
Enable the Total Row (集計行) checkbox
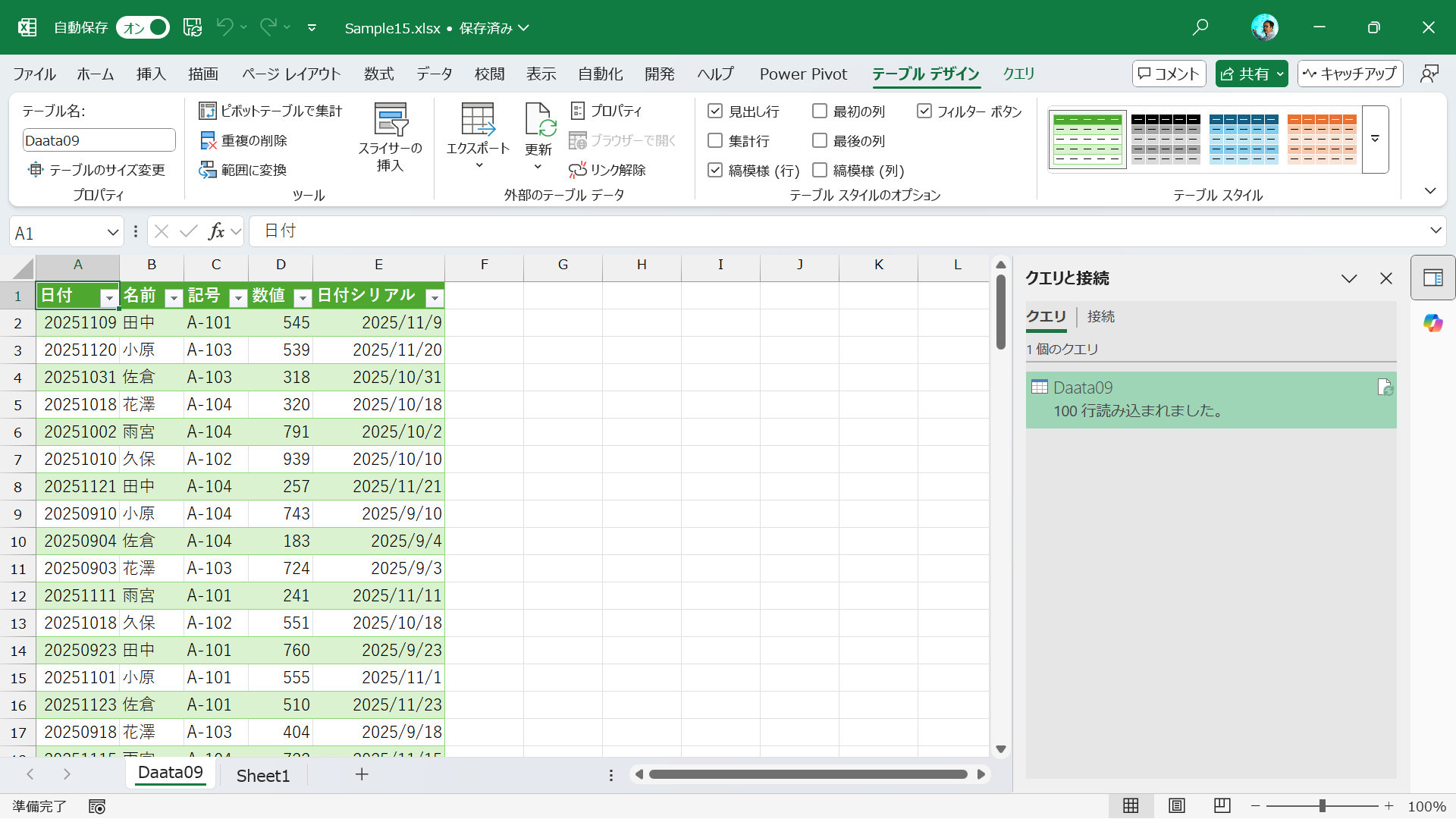click(x=715, y=141)
